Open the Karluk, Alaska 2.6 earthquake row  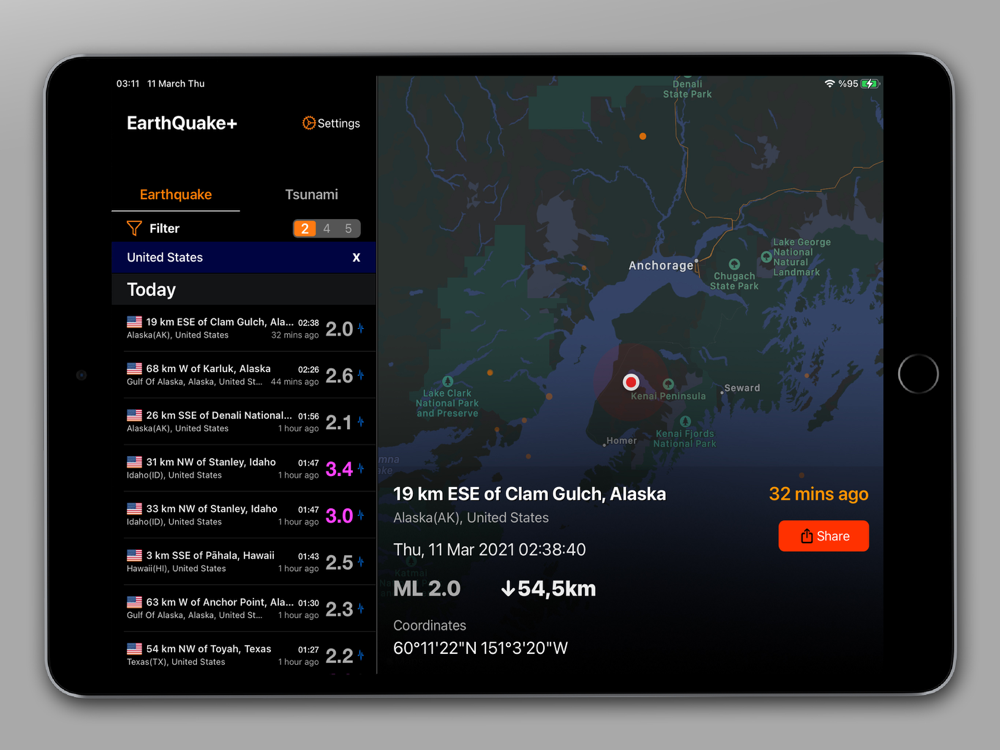pos(244,375)
